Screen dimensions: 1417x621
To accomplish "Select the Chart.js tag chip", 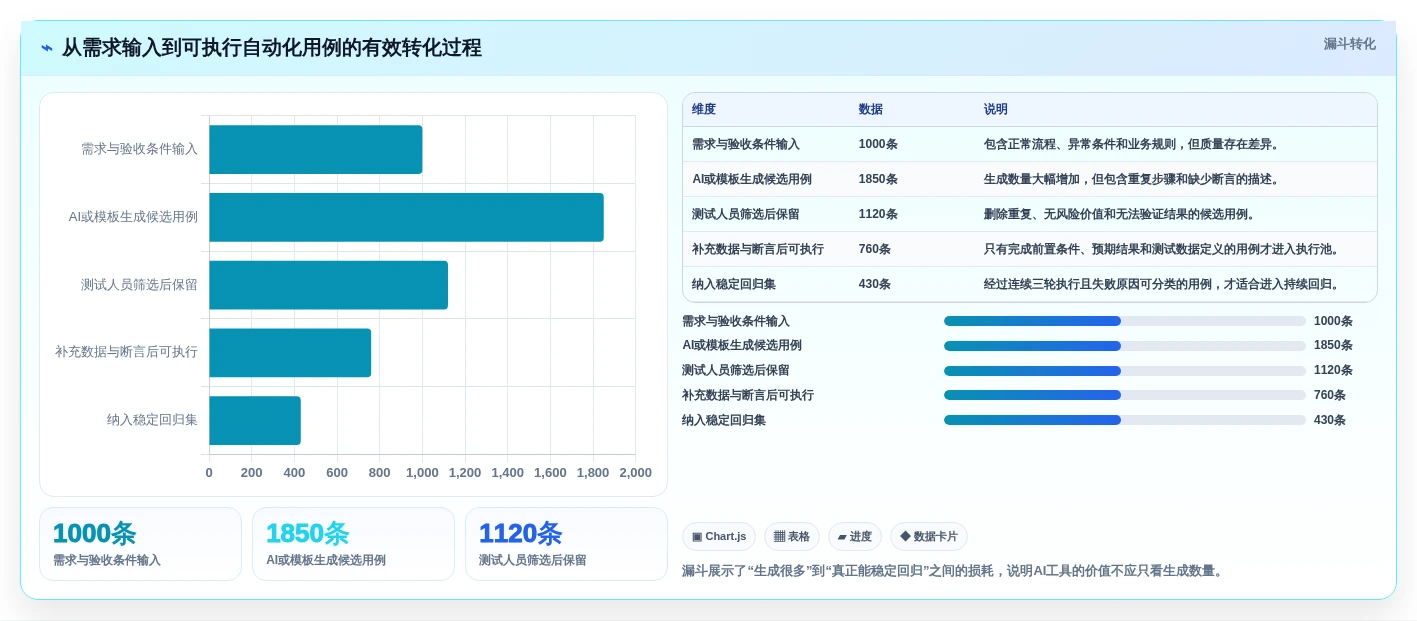I will (719, 537).
